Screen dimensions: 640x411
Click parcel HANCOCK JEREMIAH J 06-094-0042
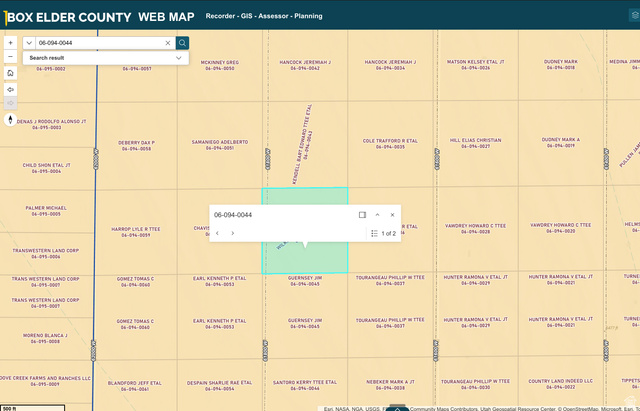pos(305,65)
